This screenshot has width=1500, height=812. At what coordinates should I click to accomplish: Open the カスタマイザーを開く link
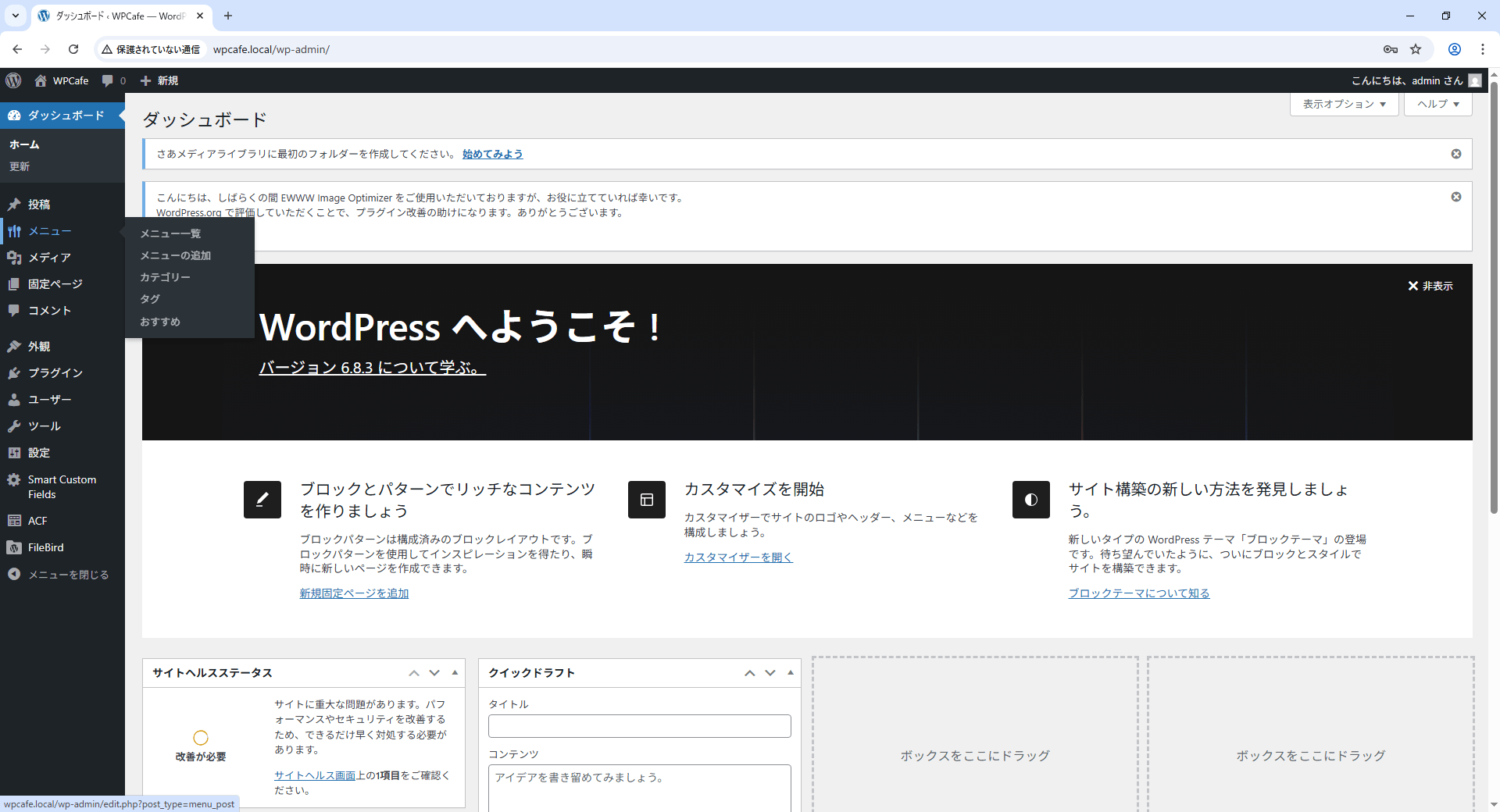click(738, 557)
